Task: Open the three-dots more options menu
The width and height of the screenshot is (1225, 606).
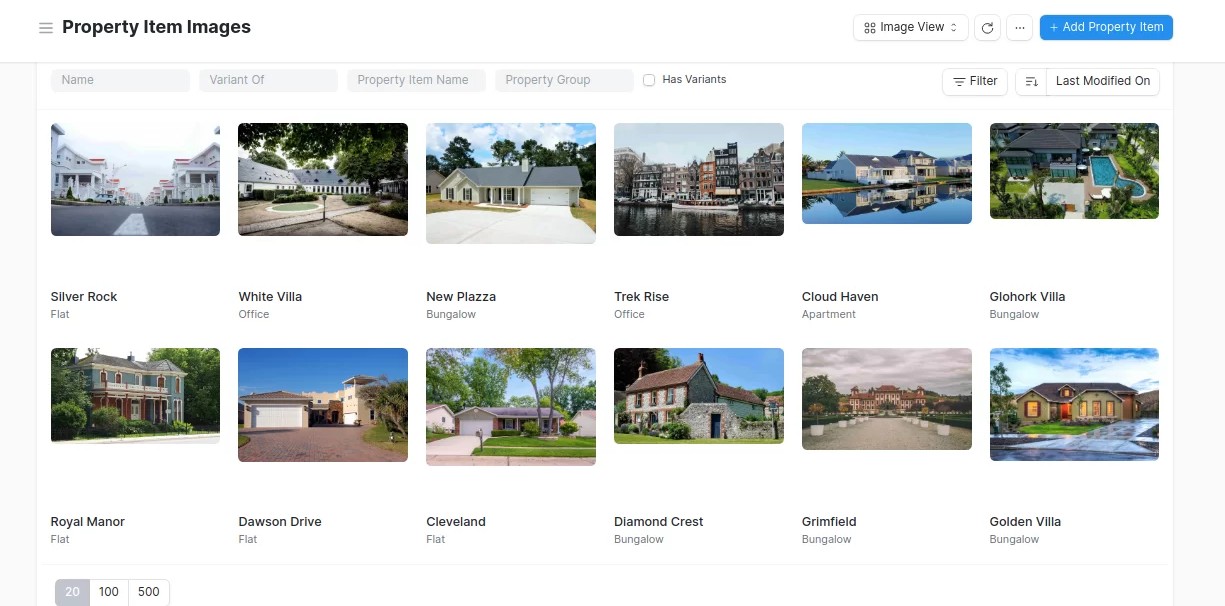Action: click(x=1019, y=28)
